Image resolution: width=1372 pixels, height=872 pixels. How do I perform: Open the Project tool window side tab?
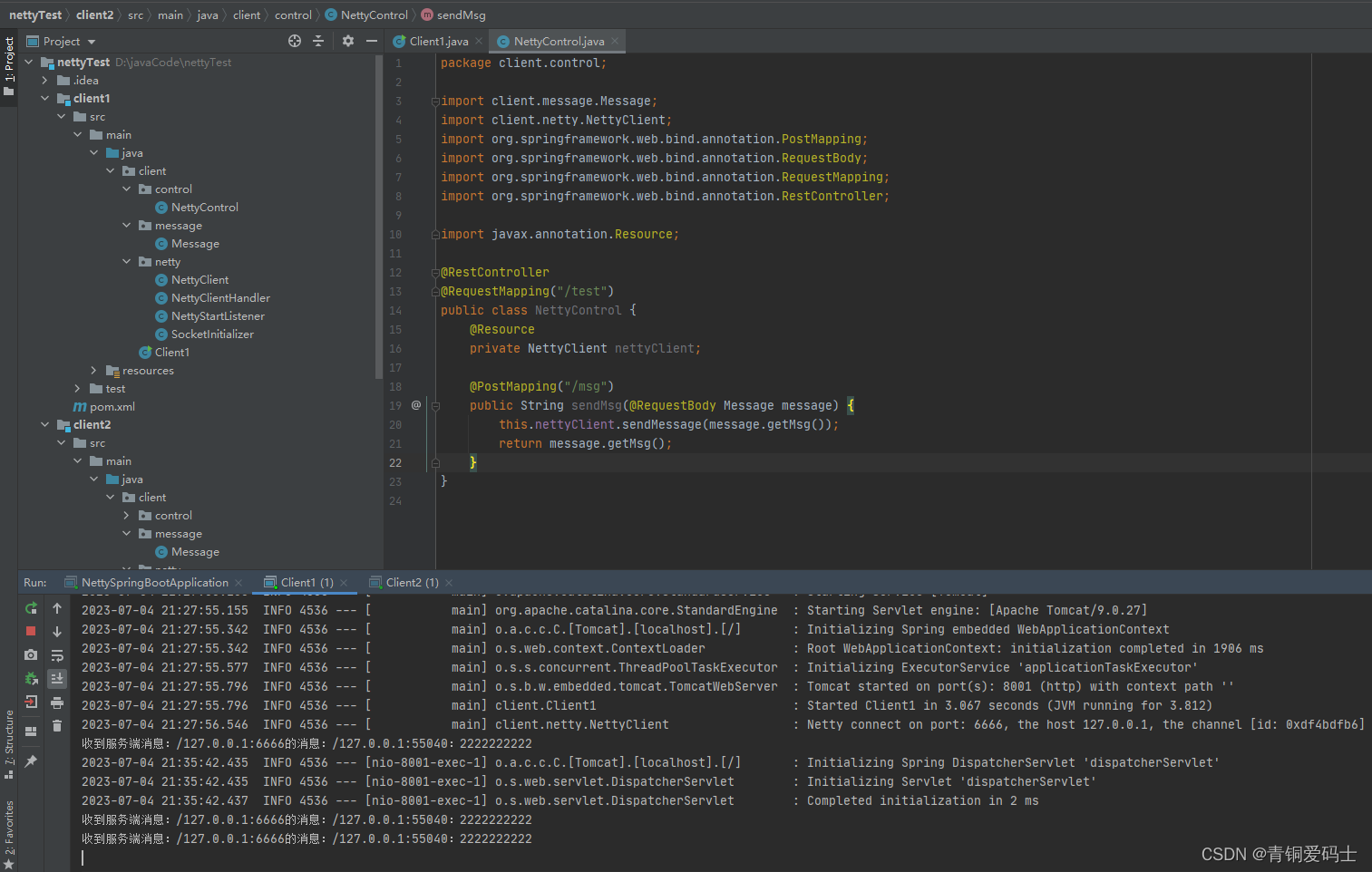point(9,66)
